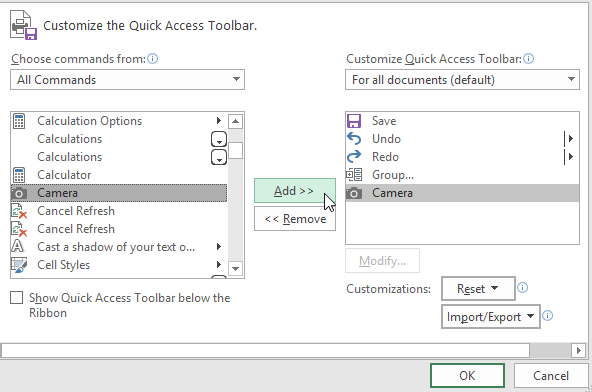Click the info icon next to Reset
Viewport: 592px width, 392px height.
pos(522,288)
